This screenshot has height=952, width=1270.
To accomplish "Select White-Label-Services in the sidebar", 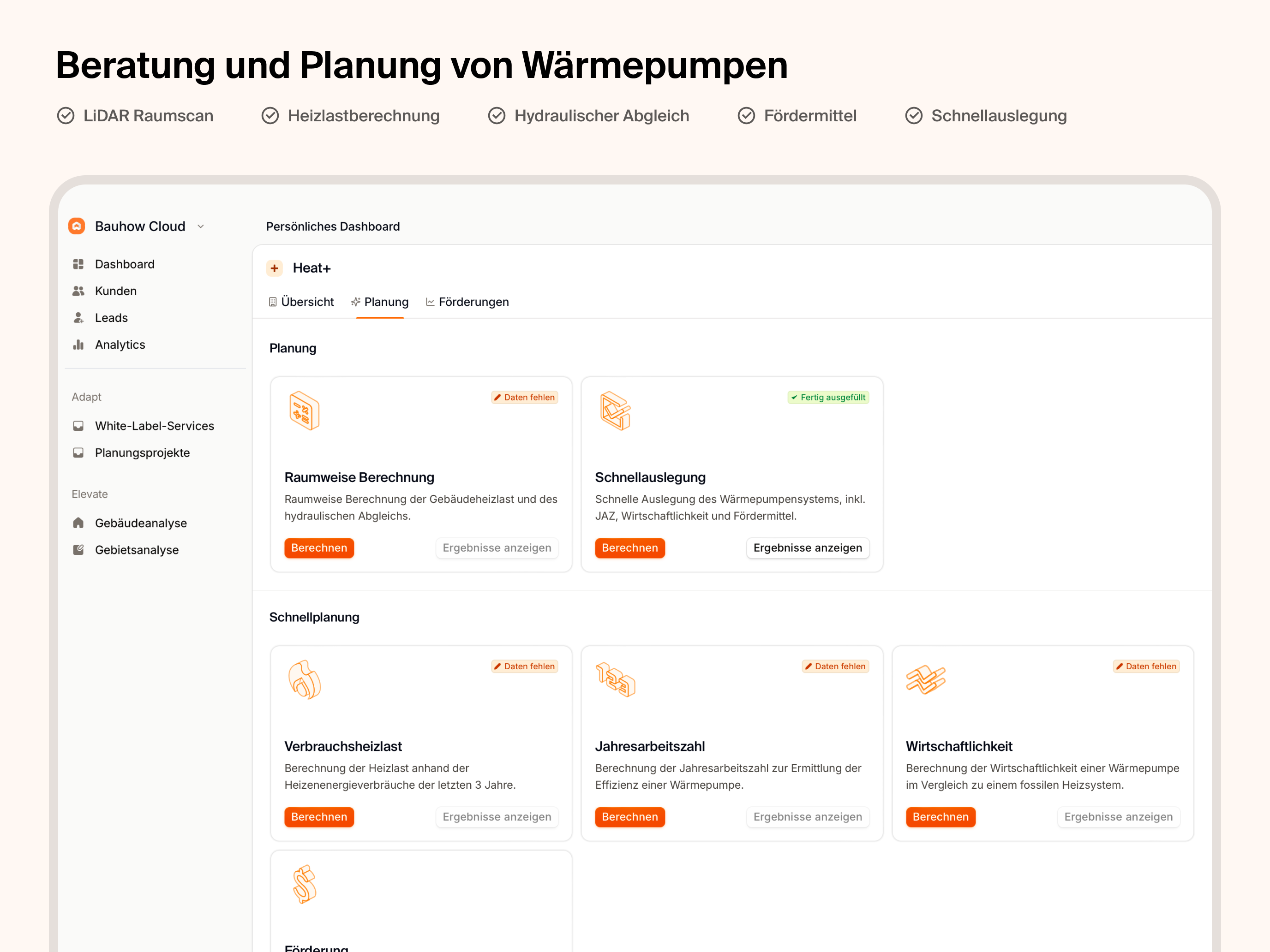I will point(155,426).
